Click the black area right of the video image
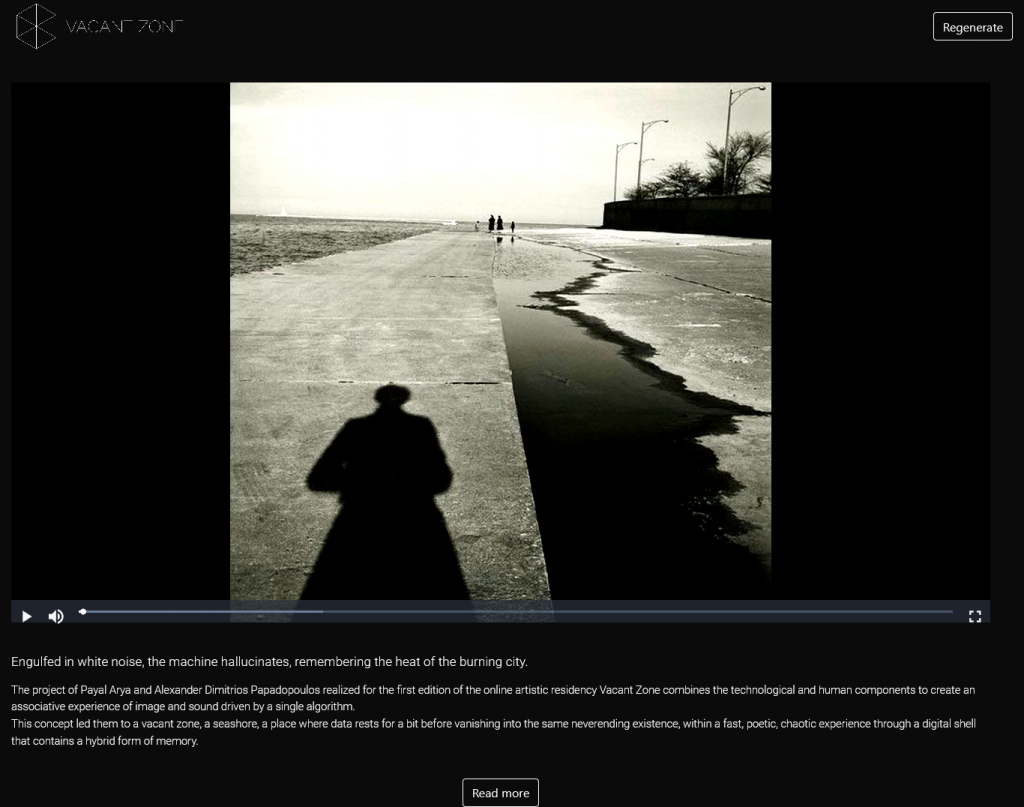Image resolution: width=1024 pixels, height=807 pixels. (x=880, y=340)
